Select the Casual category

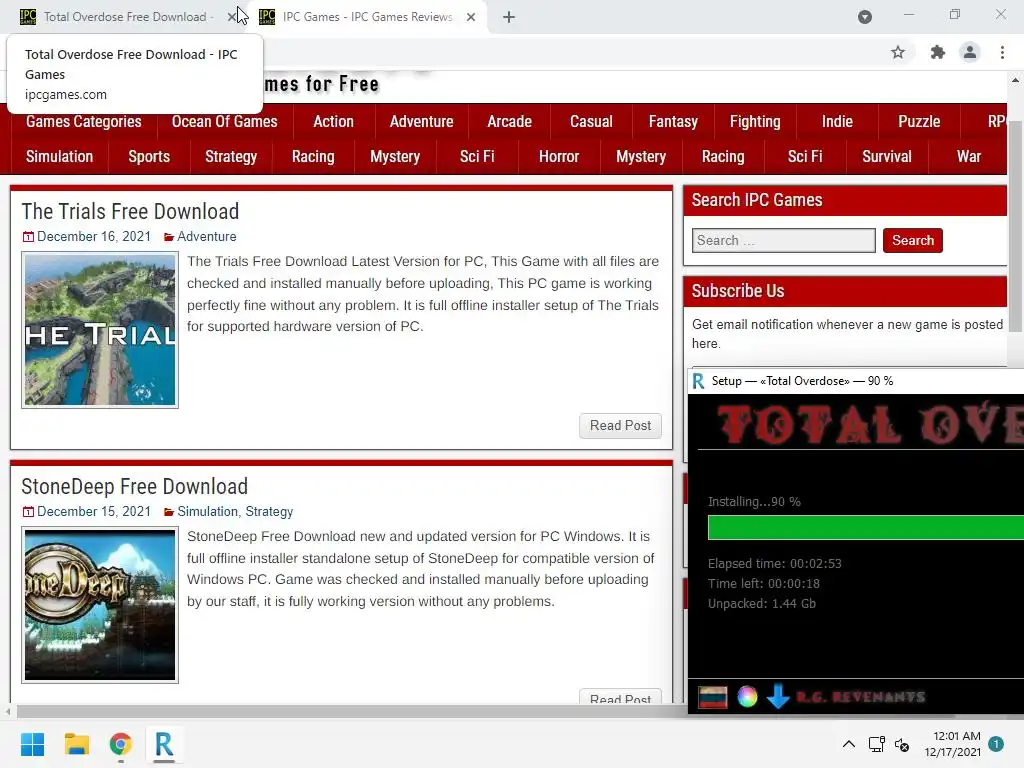point(591,121)
